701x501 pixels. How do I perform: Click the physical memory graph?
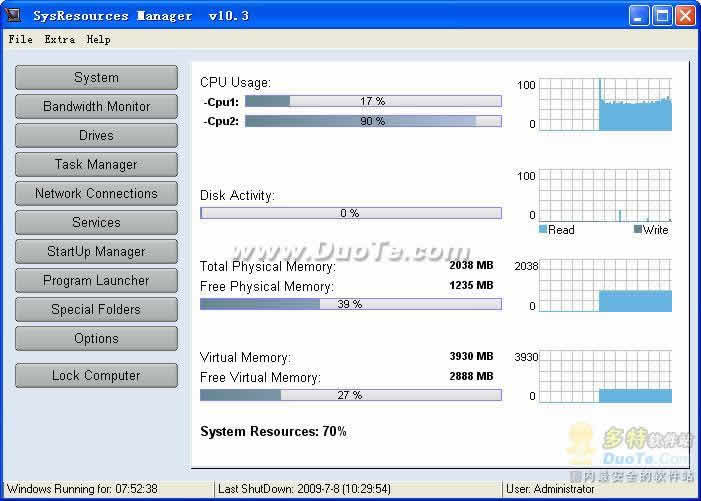[605, 285]
